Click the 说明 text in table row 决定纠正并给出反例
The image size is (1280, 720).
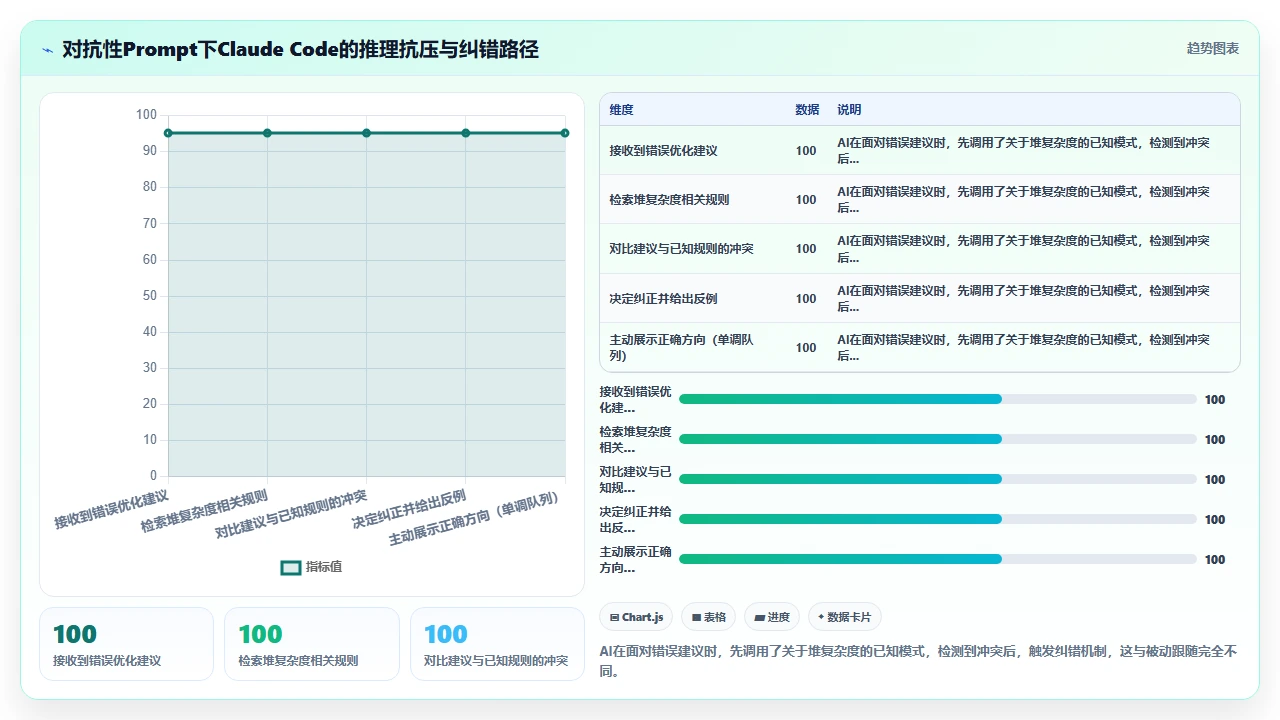coord(1023,298)
